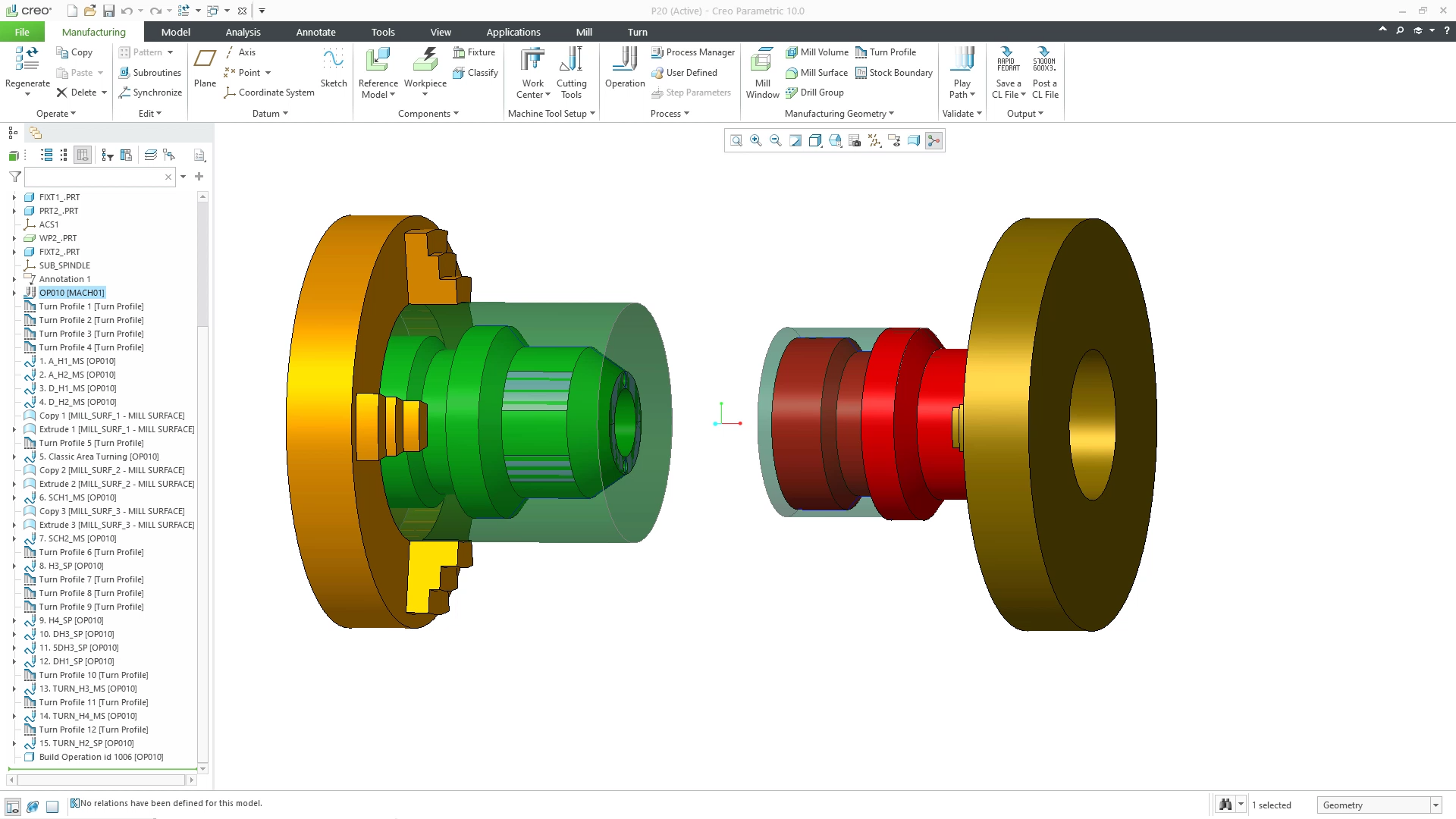
Task: Open the Process Manager
Action: [692, 52]
